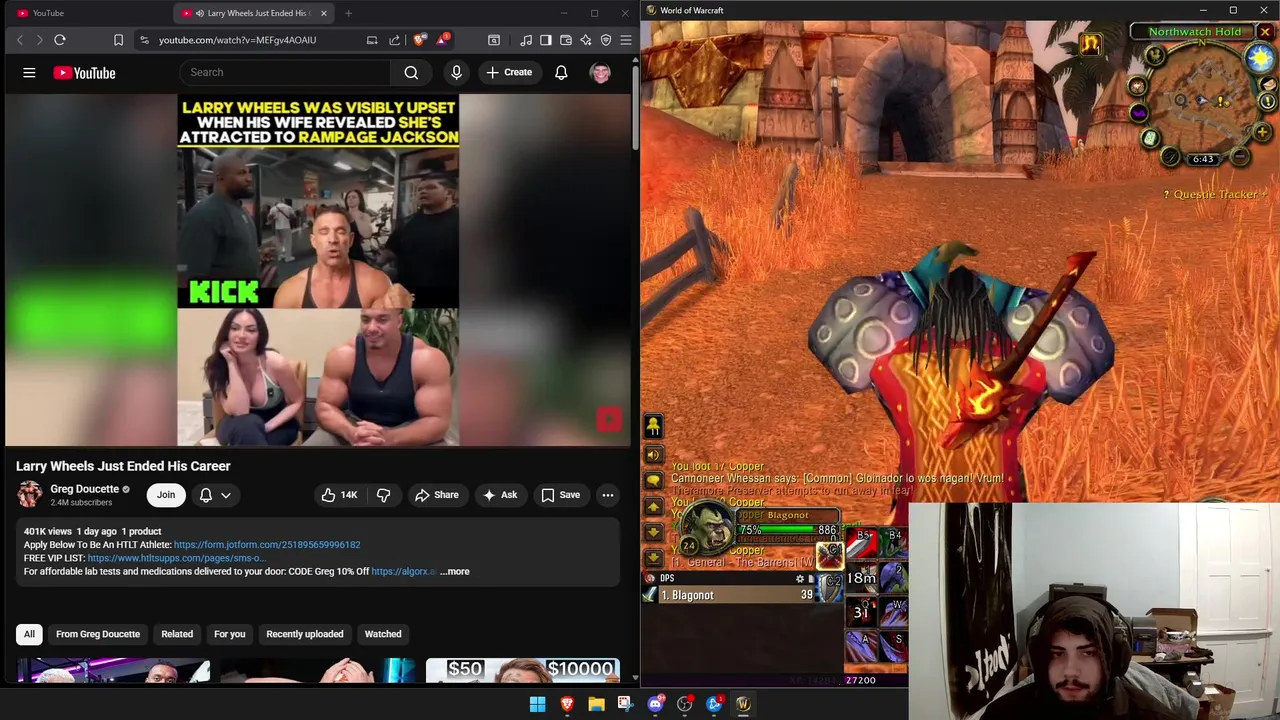Toggle the browser sidebar panel
The height and width of the screenshot is (720, 1280).
tap(545, 40)
